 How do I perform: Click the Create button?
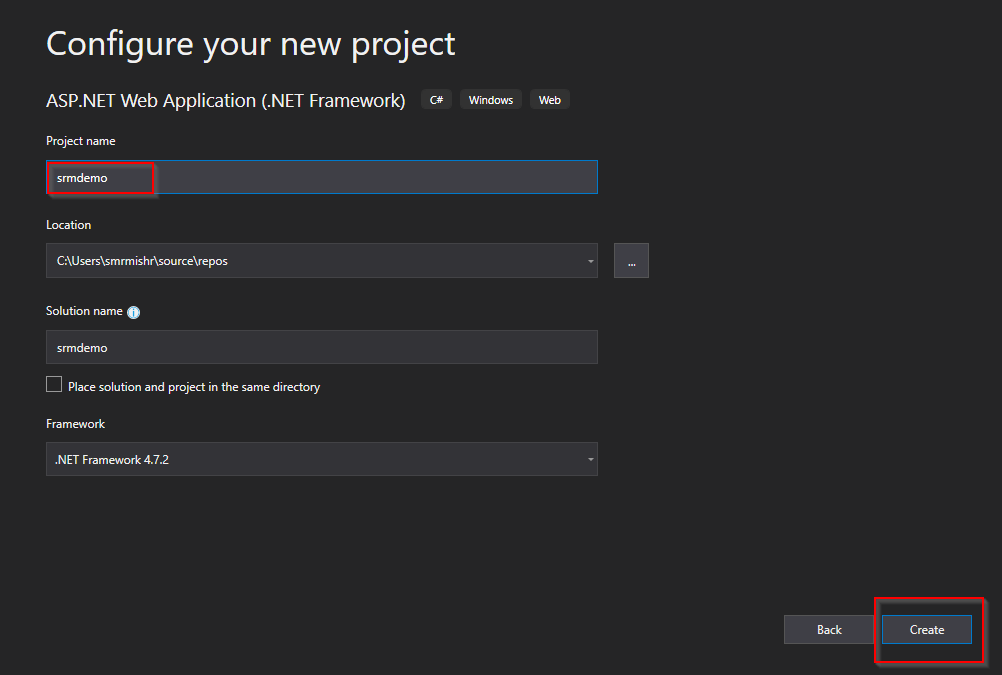tap(926, 629)
